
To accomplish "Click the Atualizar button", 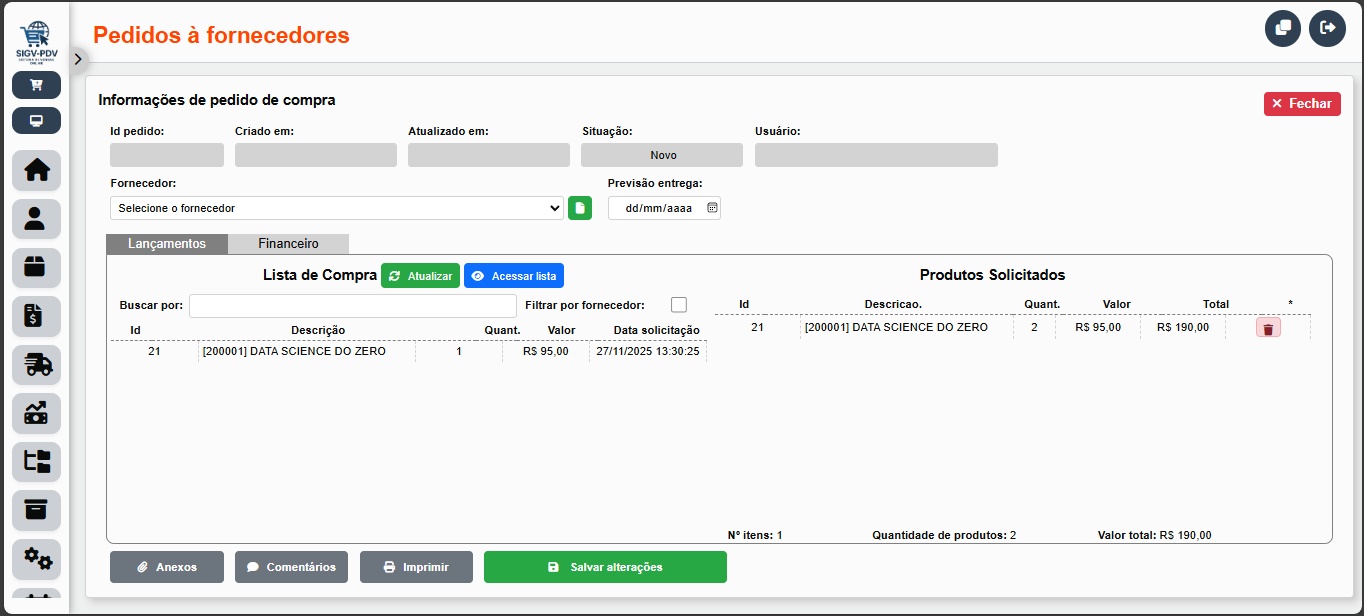I will (x=420, y=274).
